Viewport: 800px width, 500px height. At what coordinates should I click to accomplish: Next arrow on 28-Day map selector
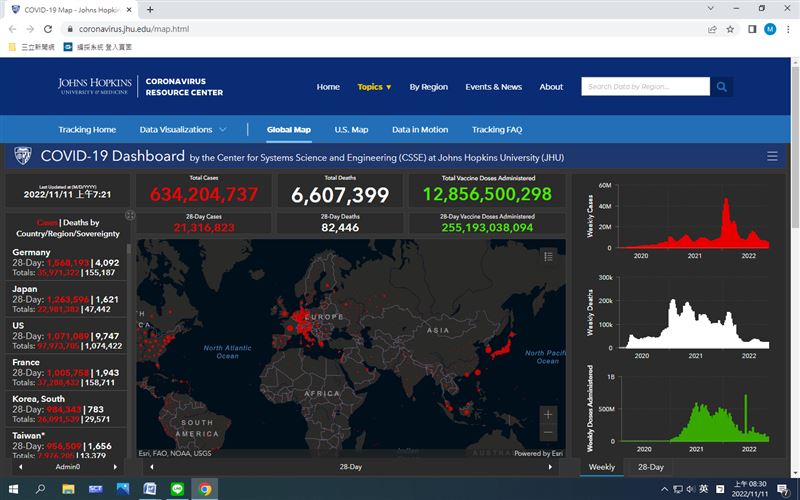click(550, 467)
